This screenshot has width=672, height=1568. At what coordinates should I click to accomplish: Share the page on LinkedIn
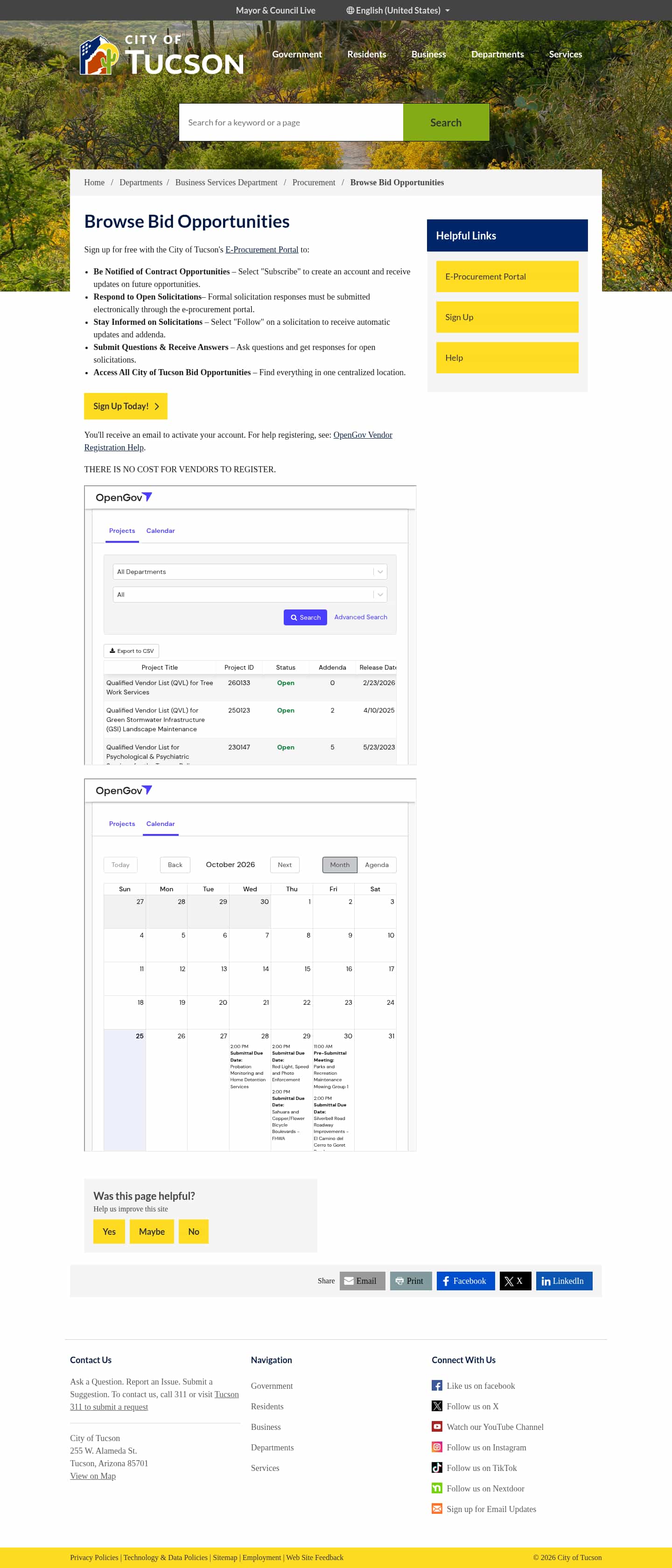(564, 1281)
